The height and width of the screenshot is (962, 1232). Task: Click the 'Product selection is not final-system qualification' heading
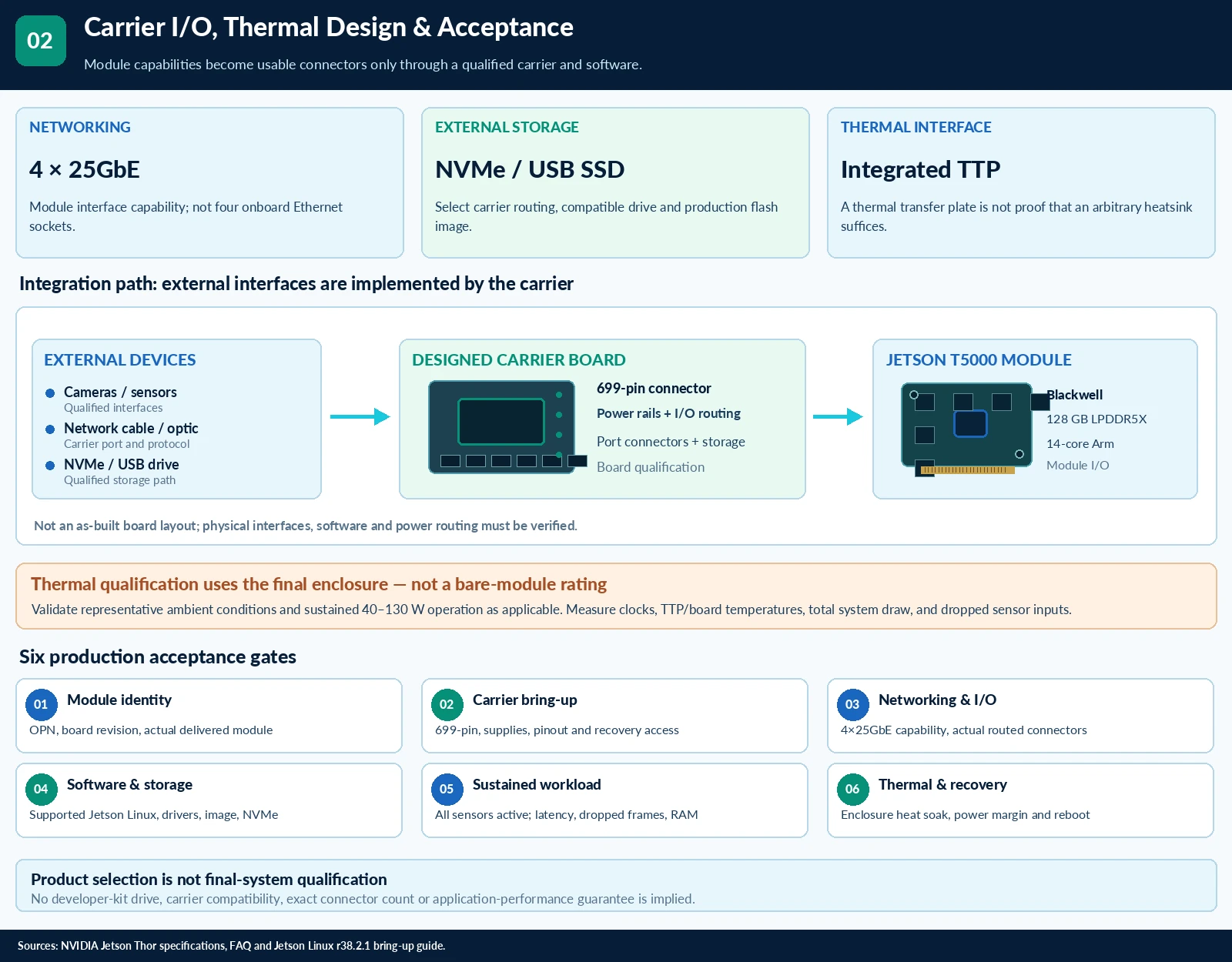coord(209,880)
